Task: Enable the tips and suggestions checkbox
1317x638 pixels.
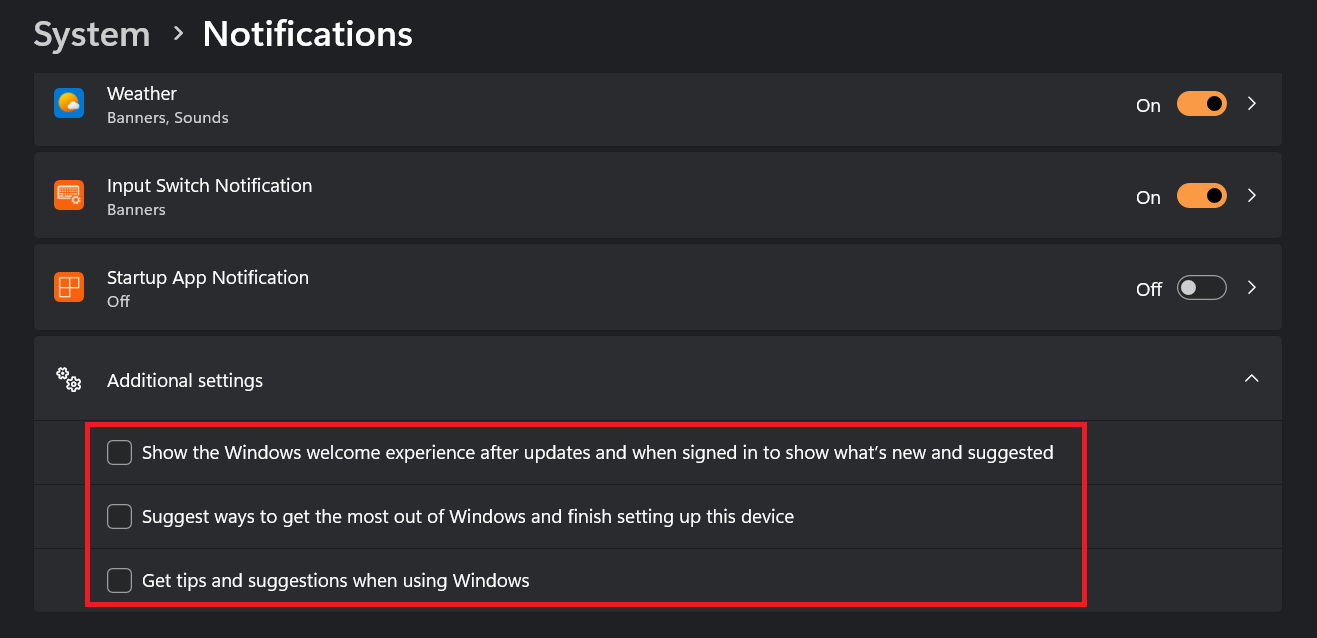Action: tap(120, 580)
